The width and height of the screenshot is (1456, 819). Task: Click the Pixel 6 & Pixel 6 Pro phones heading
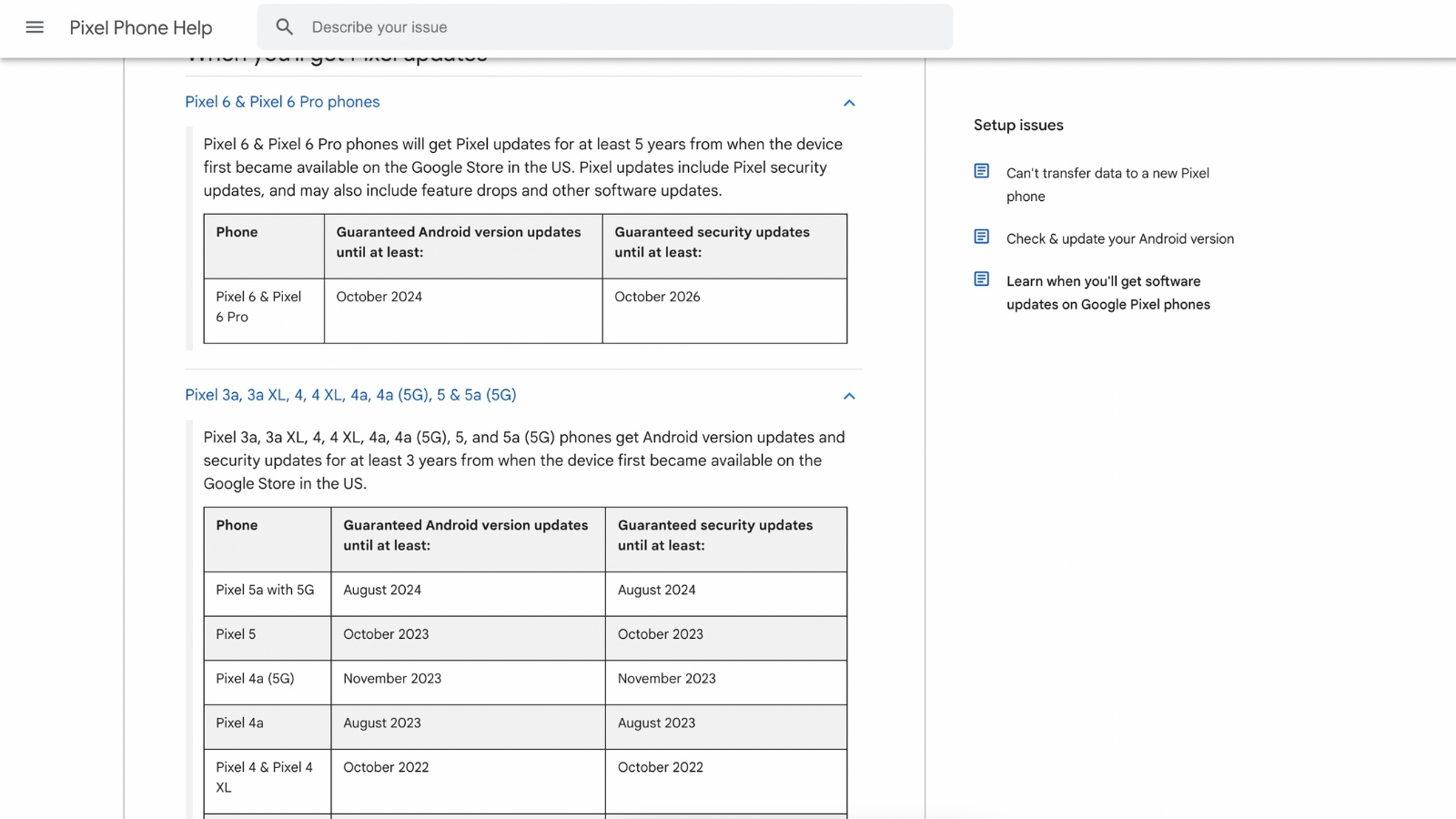282,102
